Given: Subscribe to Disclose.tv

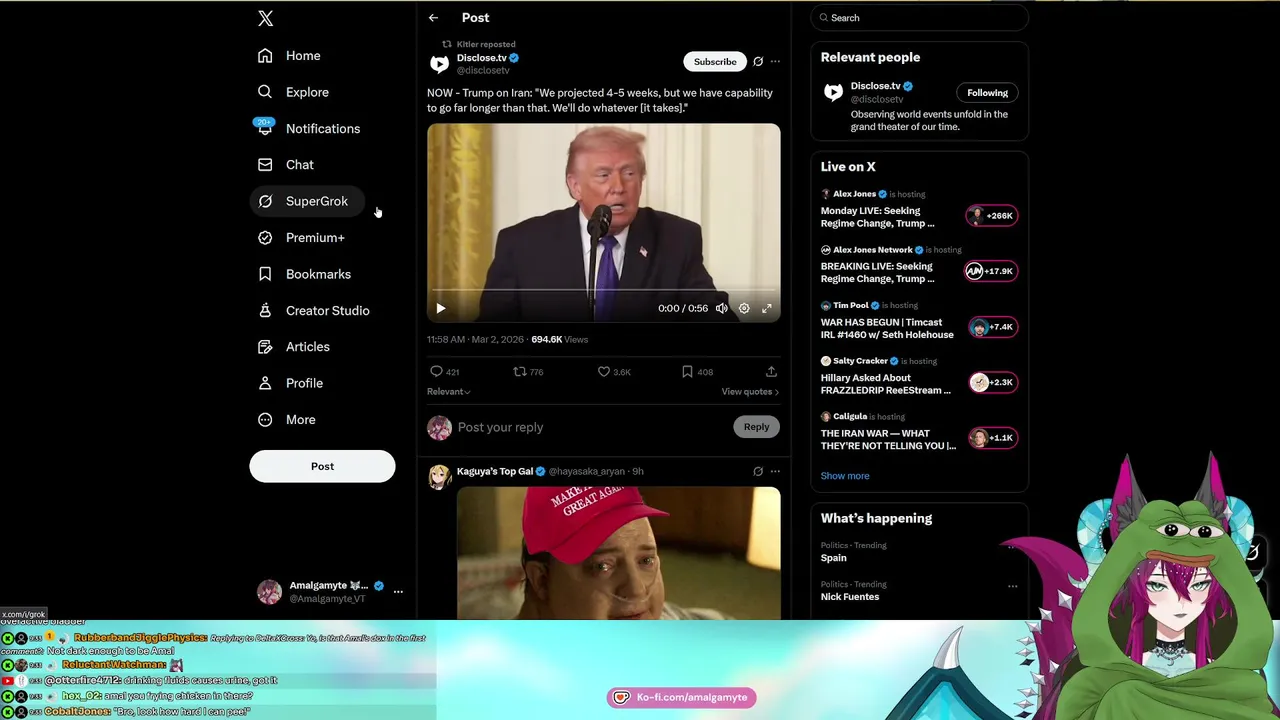Looking at the screenshot, I should [715, 62].
